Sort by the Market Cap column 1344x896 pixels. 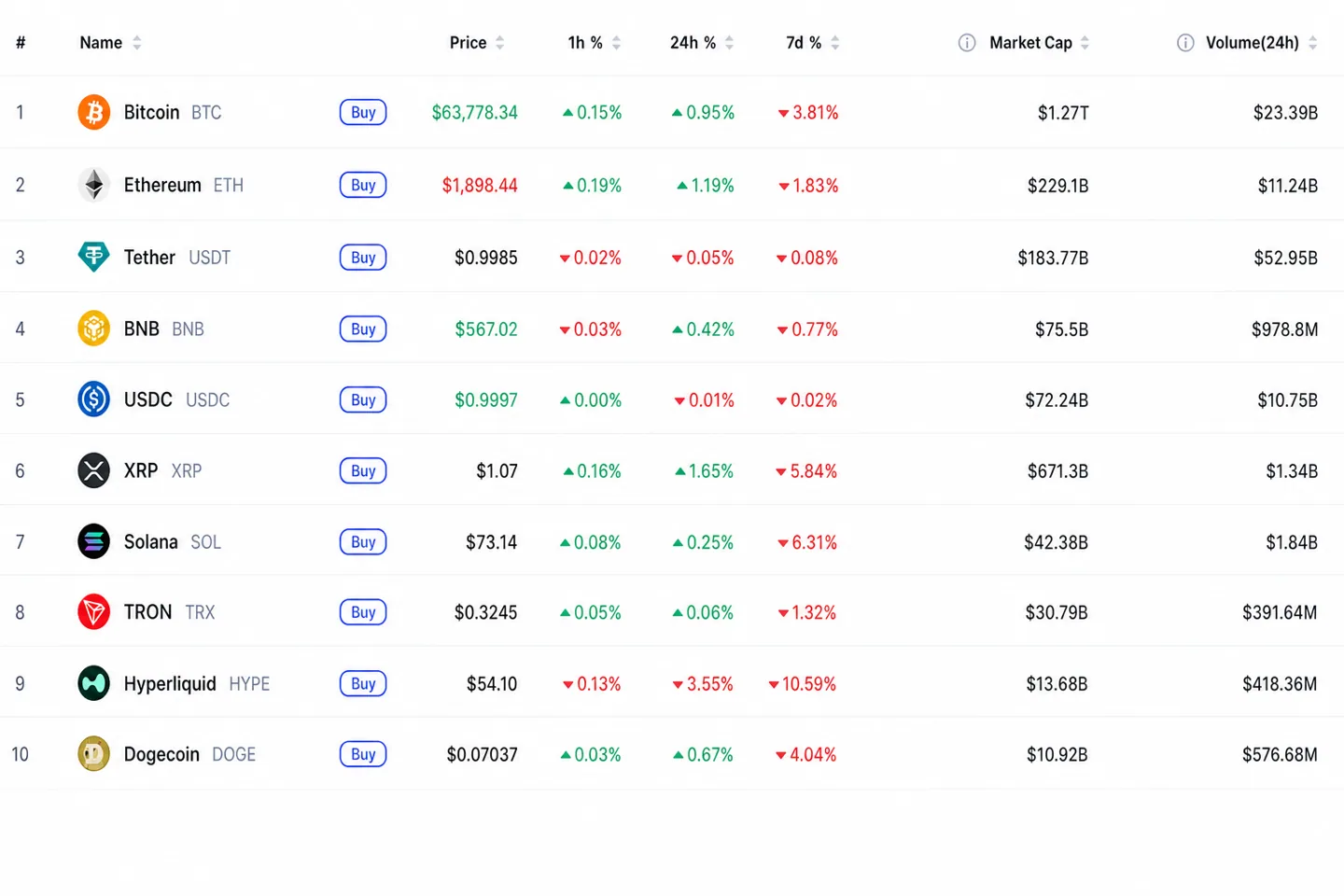[1040, 43]
